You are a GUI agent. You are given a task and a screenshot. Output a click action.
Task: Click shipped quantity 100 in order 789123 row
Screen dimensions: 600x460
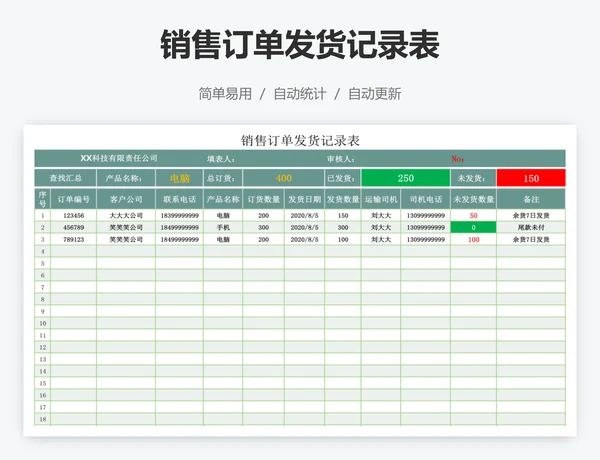343,240
